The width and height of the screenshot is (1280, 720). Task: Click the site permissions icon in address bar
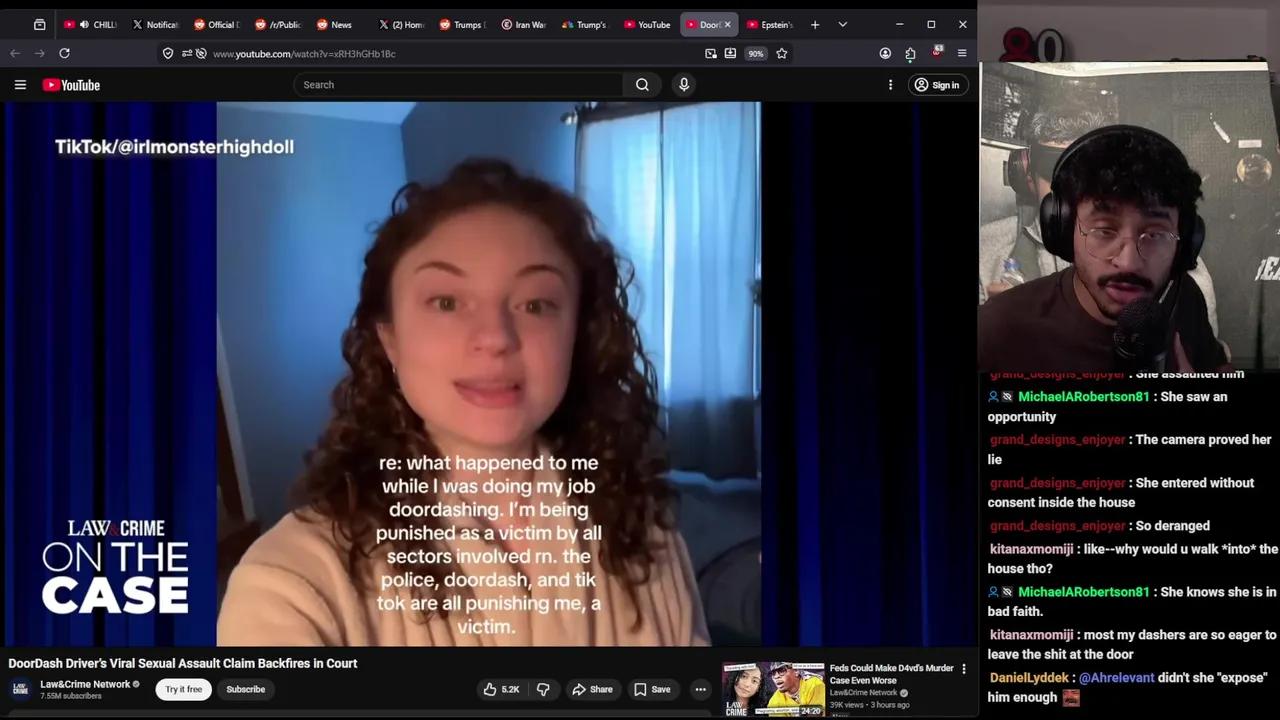tap(187, 53)
